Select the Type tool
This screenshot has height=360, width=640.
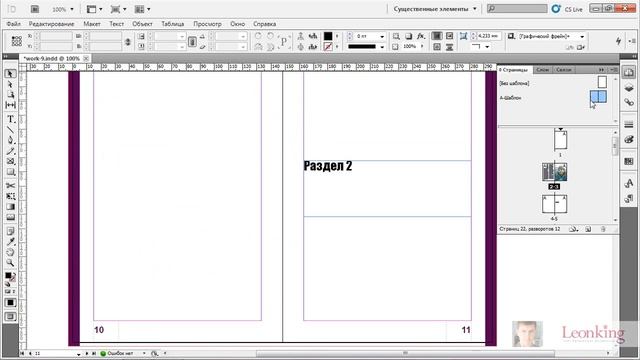(11, 120)
